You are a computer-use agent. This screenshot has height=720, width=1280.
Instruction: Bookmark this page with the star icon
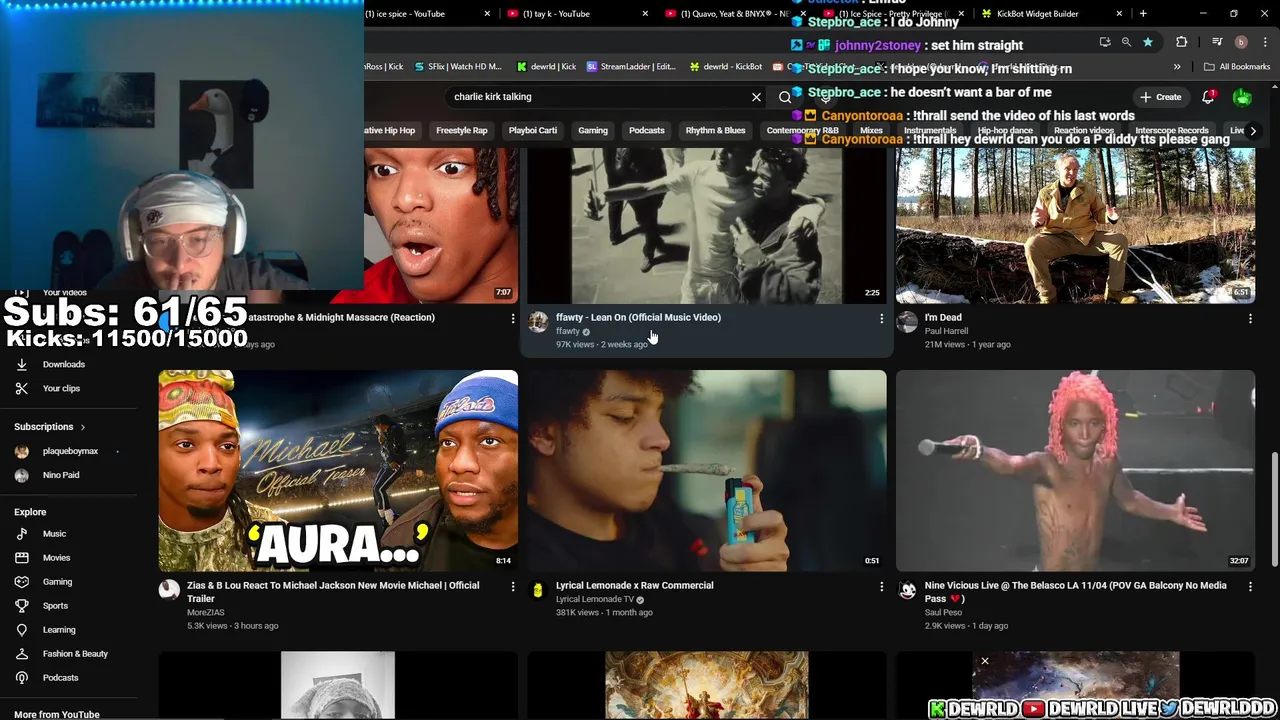(1148, 42)
